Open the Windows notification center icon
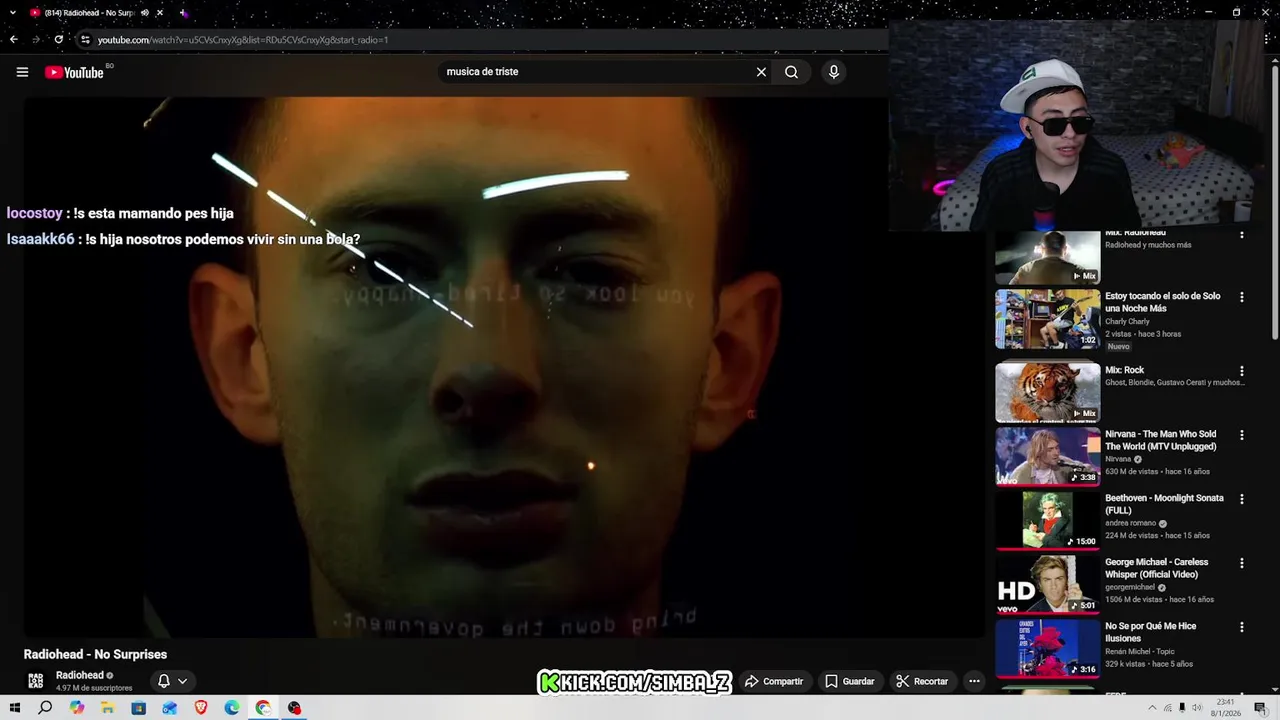The width and height of the screenshot is (1280, 720). [1260, 708]
